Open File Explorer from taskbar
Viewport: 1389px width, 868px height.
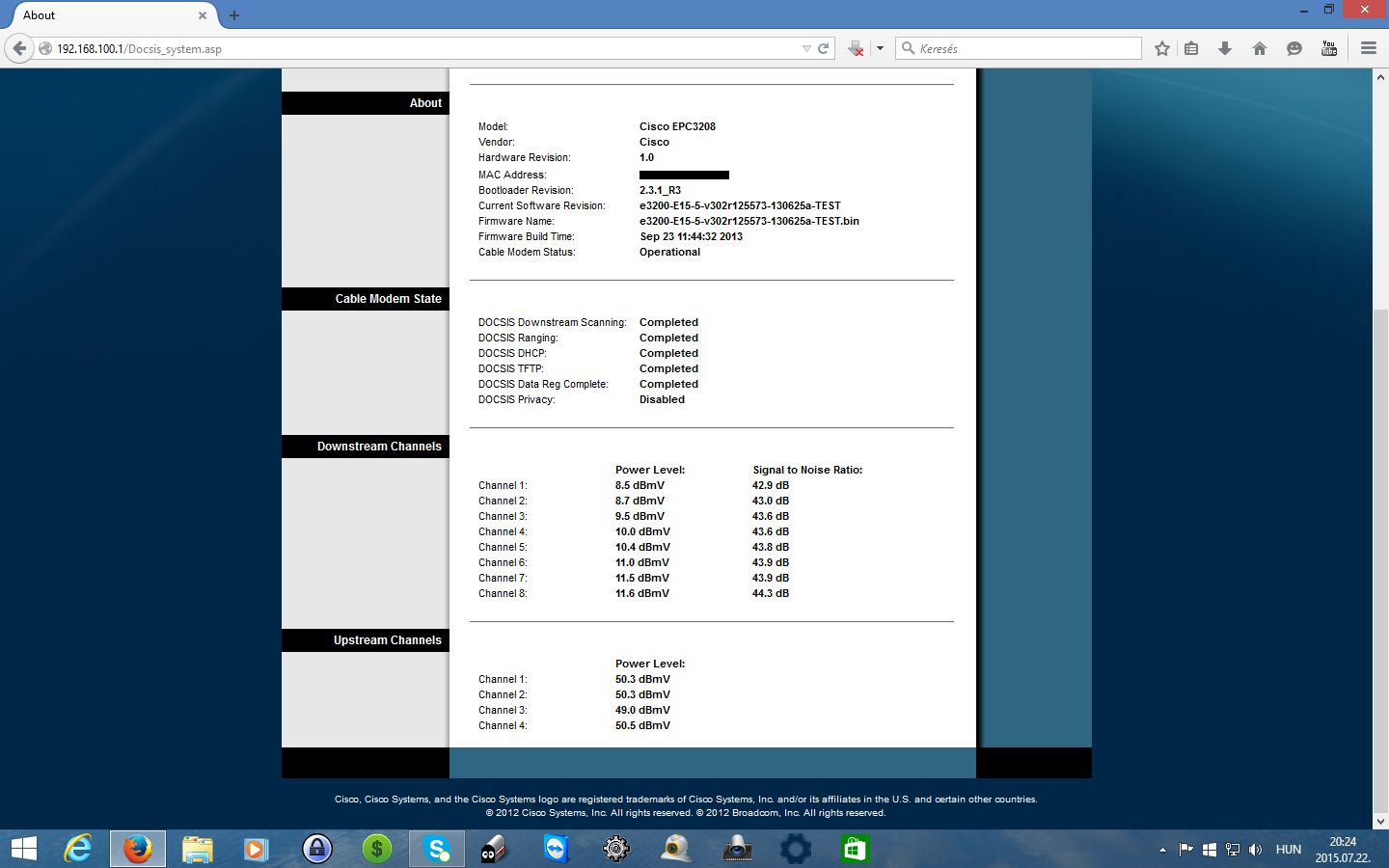pyautogui.click(x=197, y=849)
